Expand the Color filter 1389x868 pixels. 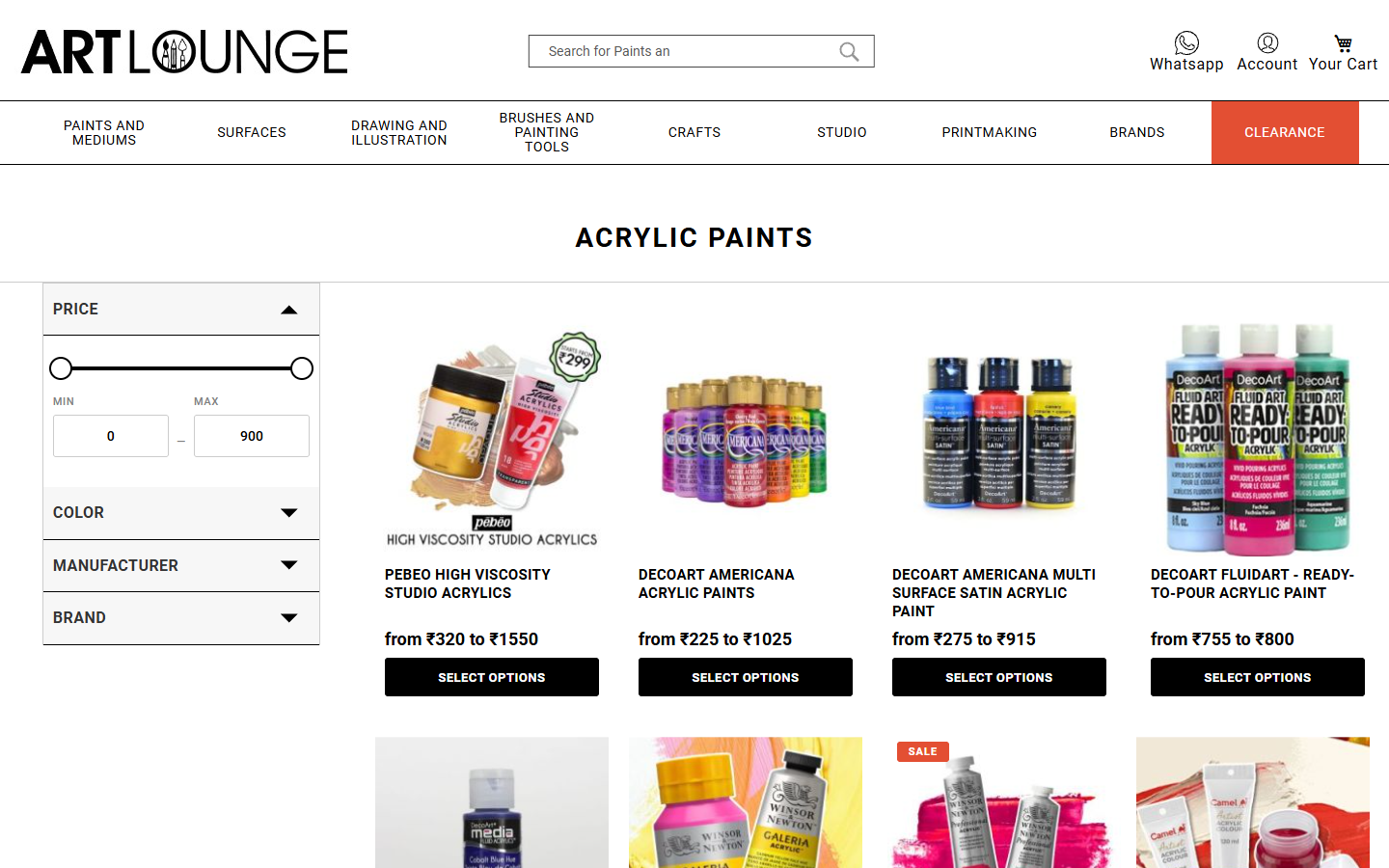[x=181, y=513]
